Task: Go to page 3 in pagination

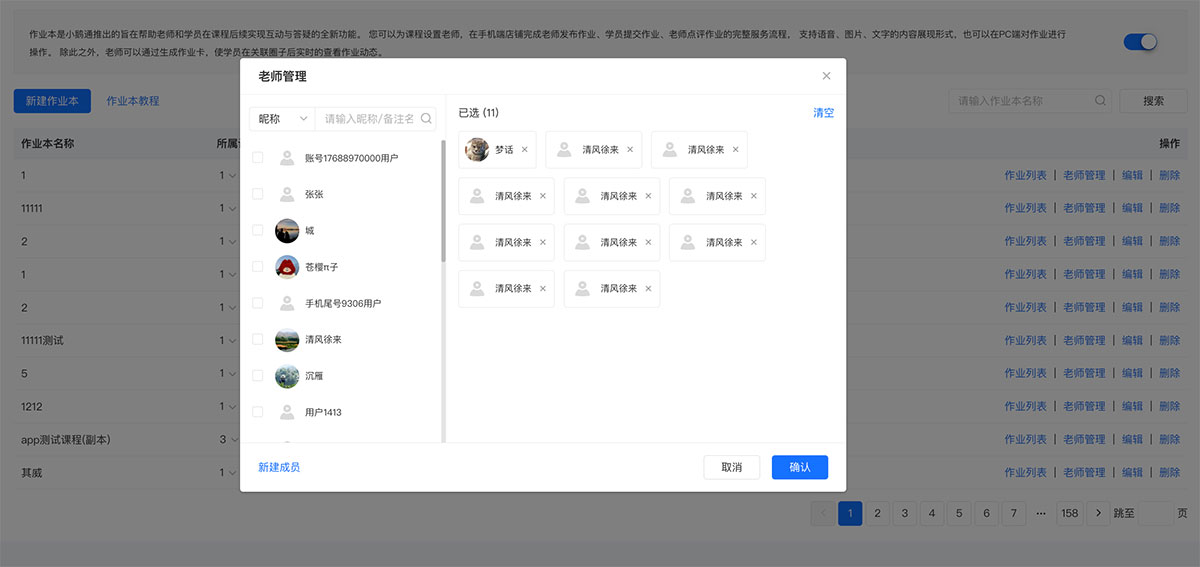Action: pos(904,513)
